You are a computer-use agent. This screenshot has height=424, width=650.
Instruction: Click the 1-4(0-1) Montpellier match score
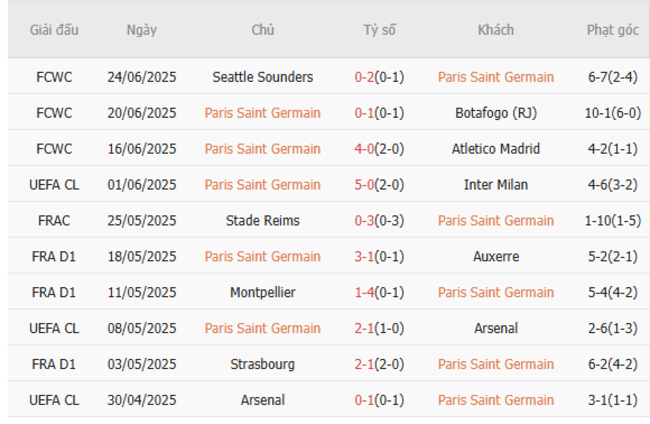pos(379,293)
